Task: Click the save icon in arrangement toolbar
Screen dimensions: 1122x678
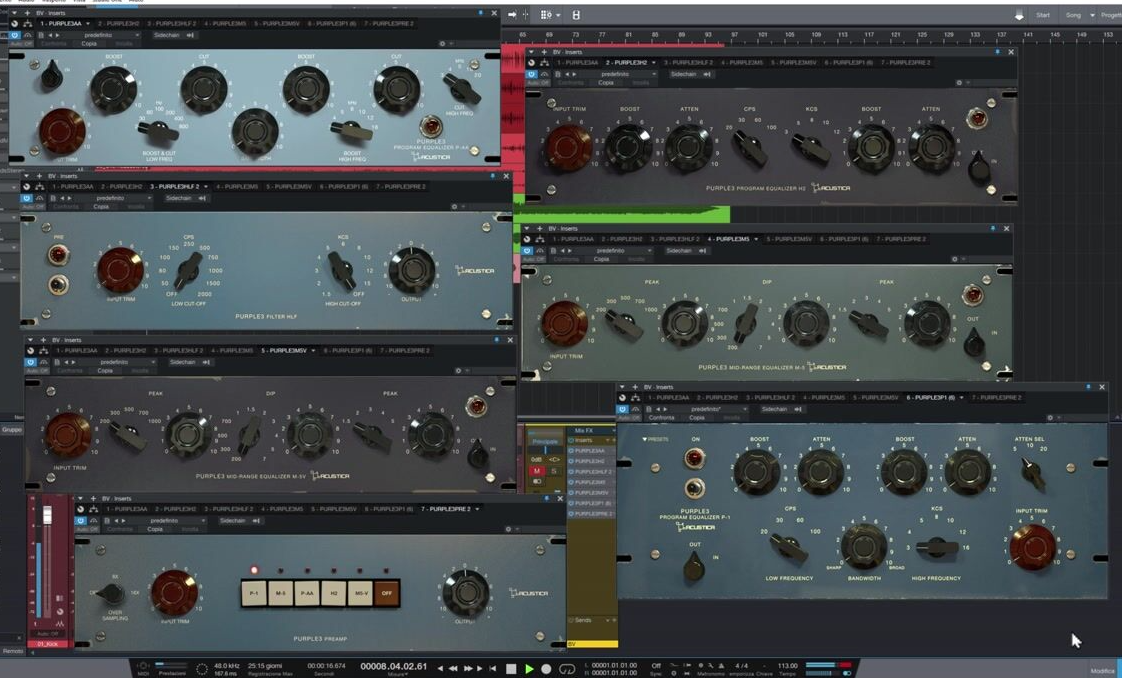Action: [x=576, y=14]
